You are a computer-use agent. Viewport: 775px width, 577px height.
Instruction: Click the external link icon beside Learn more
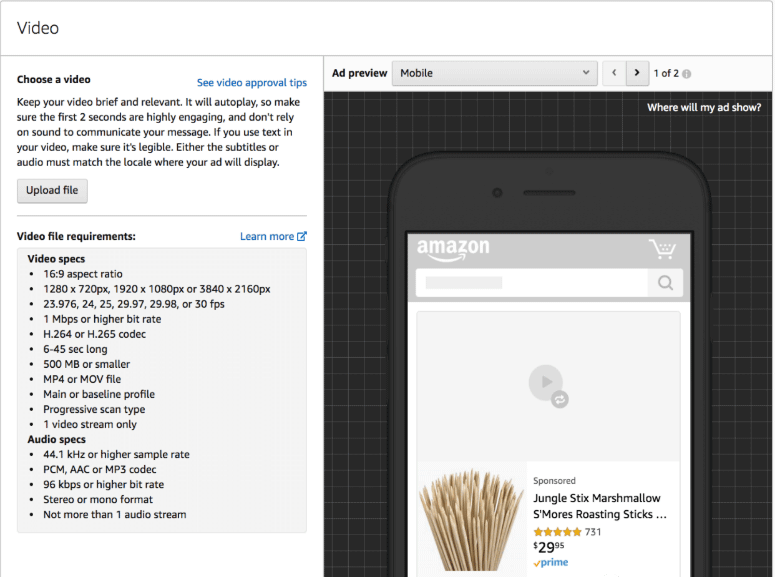(x=302, y=237)
